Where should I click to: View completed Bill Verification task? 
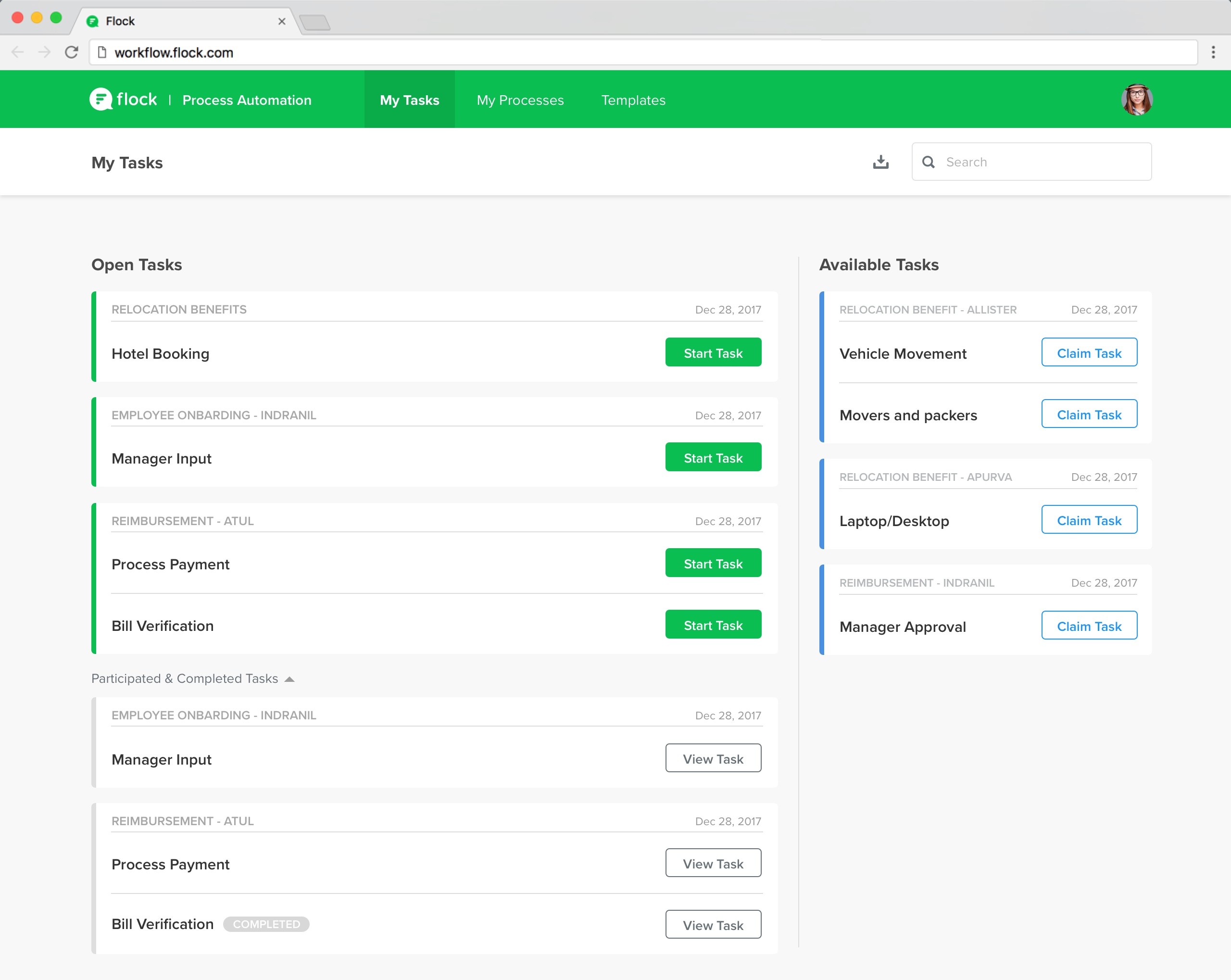pos(713,925)
